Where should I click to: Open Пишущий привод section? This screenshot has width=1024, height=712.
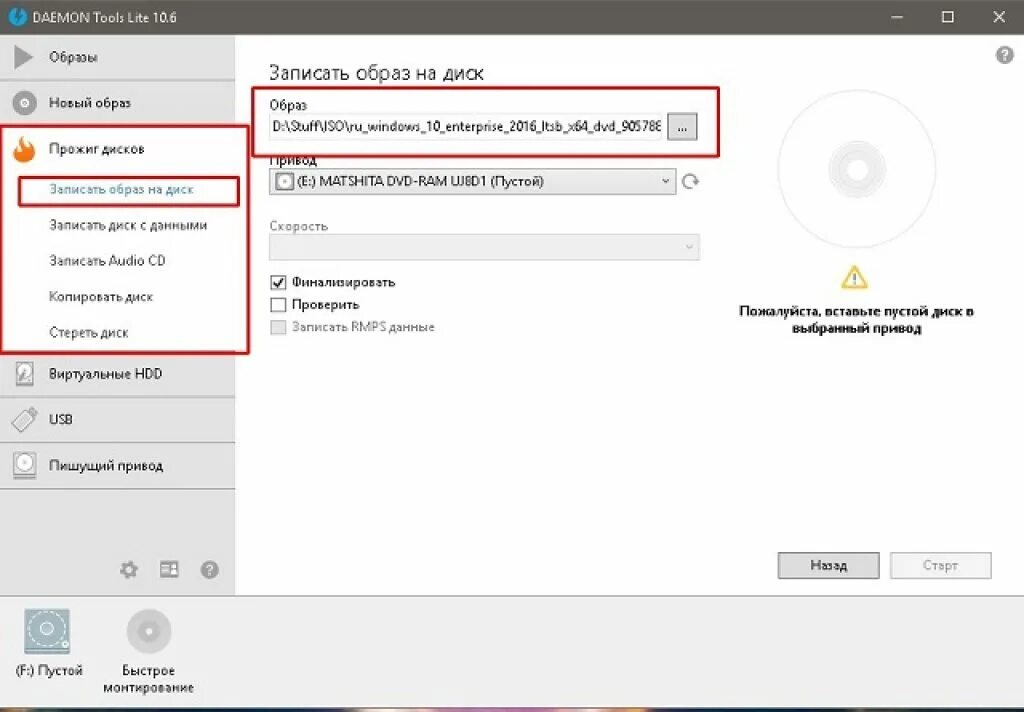coord(118,465)
